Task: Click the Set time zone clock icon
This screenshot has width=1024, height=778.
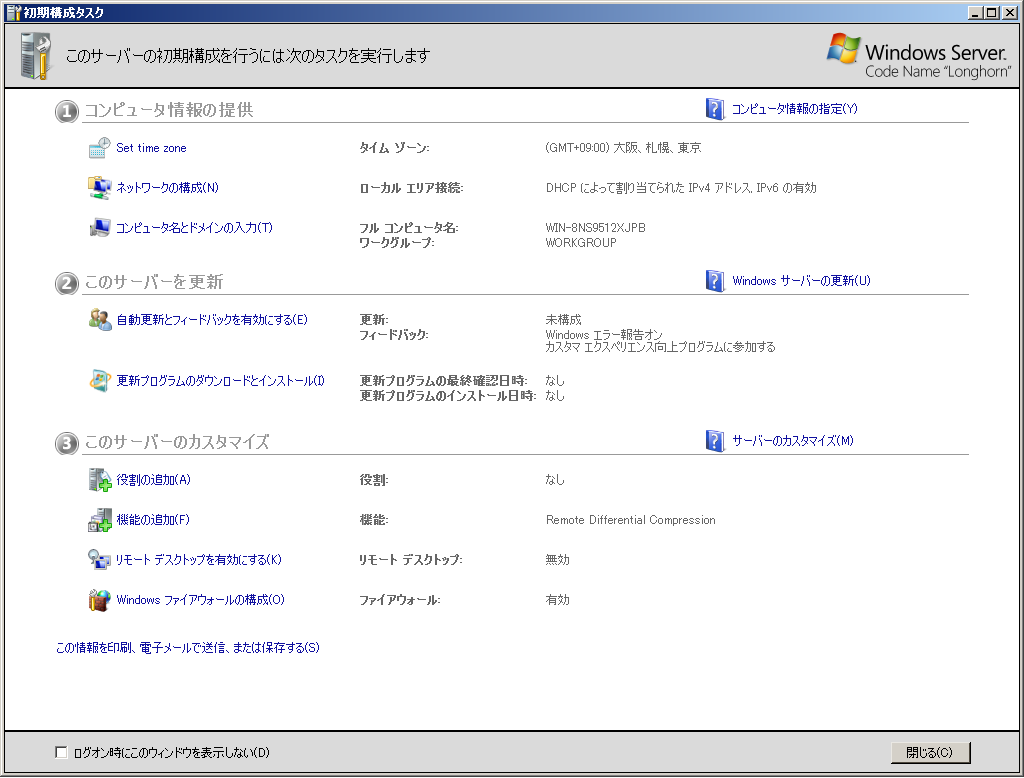Action: coord(99,148)
